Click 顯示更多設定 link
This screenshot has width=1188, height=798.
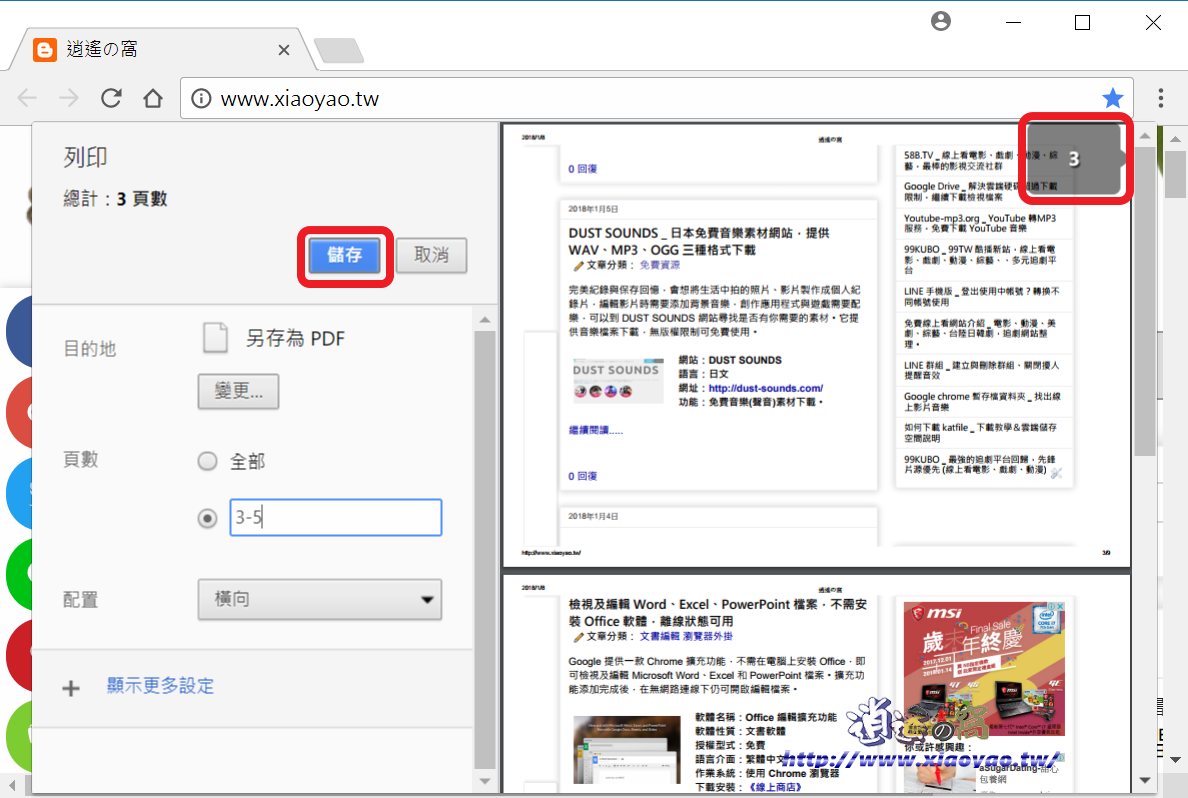[x=160, y=686]
